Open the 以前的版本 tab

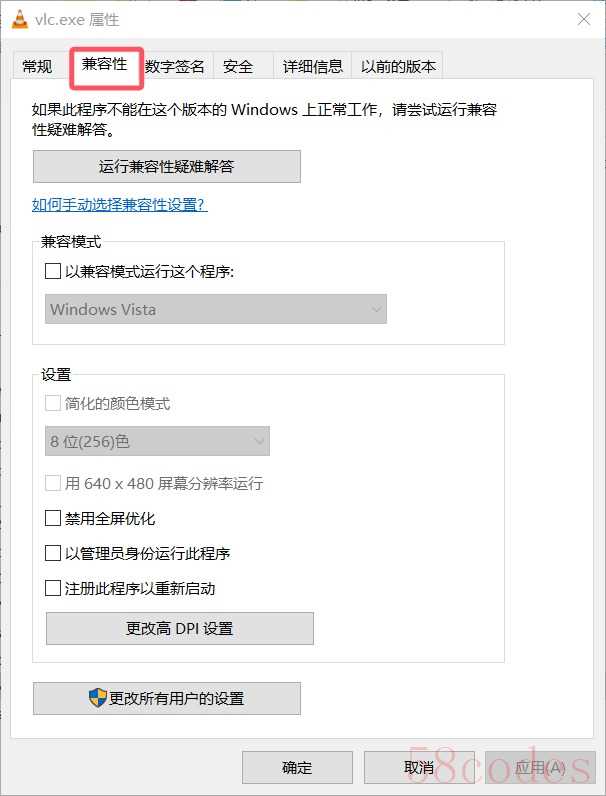click(x=398, y=67)
